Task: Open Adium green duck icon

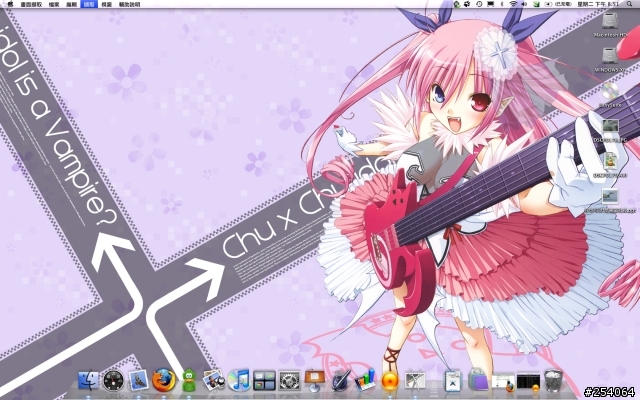Action: pos(189,380)
